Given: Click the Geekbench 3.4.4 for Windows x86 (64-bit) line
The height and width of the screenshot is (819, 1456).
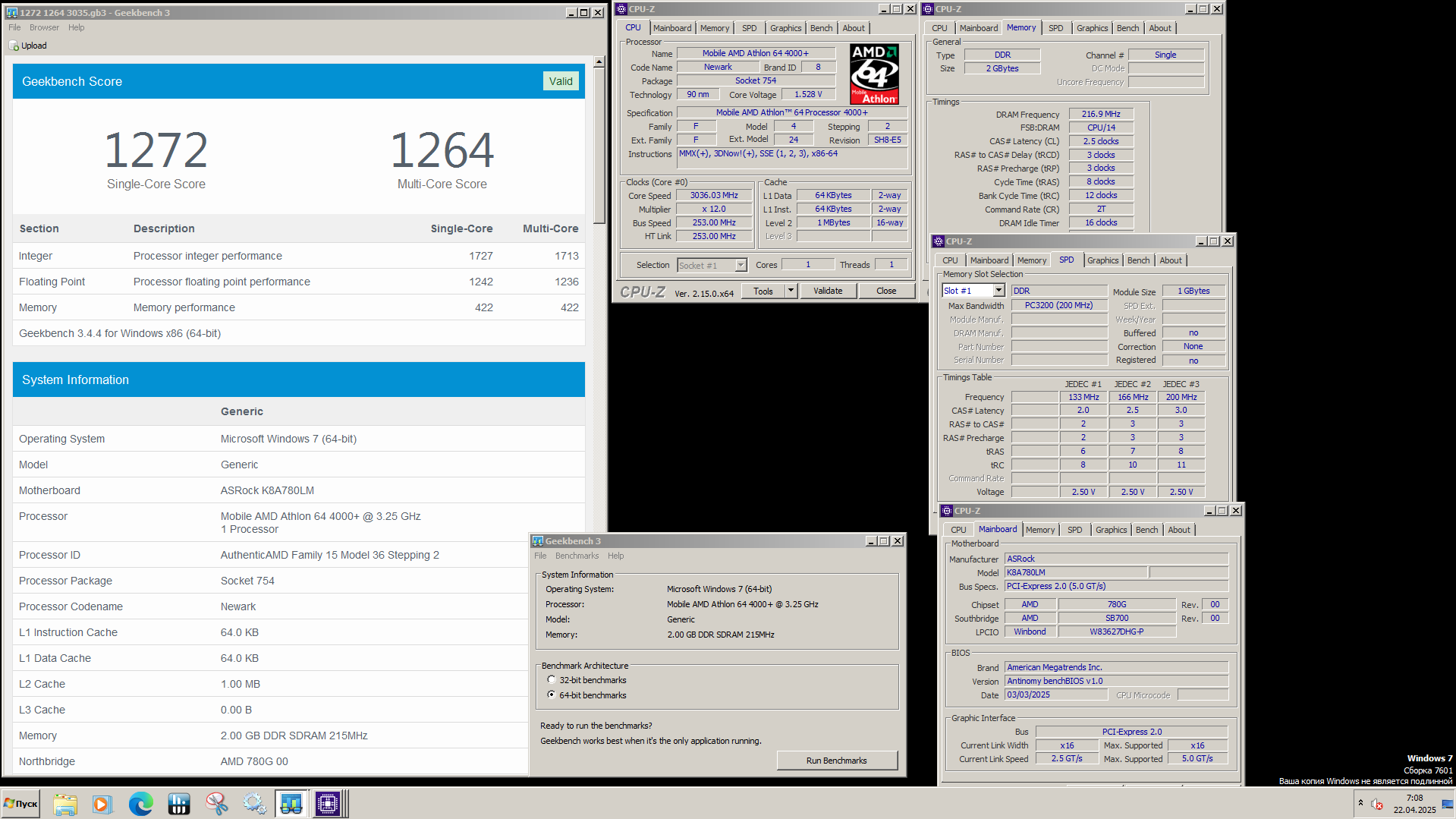Looking at the screenshot, I should (x=120, y=333).
